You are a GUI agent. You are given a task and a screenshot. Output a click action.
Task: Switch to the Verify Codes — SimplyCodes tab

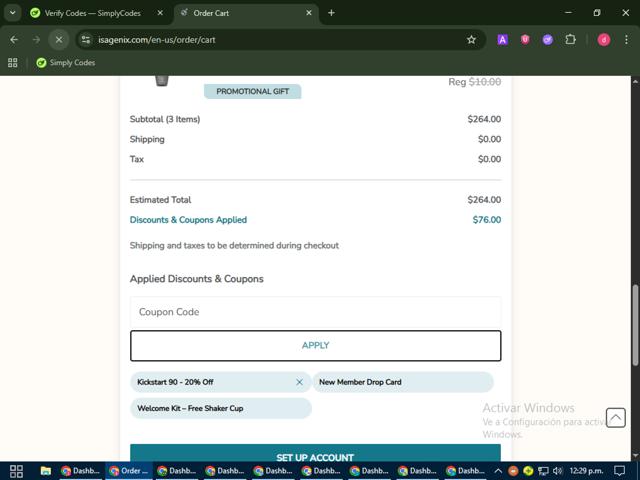(x=93, y=13)
